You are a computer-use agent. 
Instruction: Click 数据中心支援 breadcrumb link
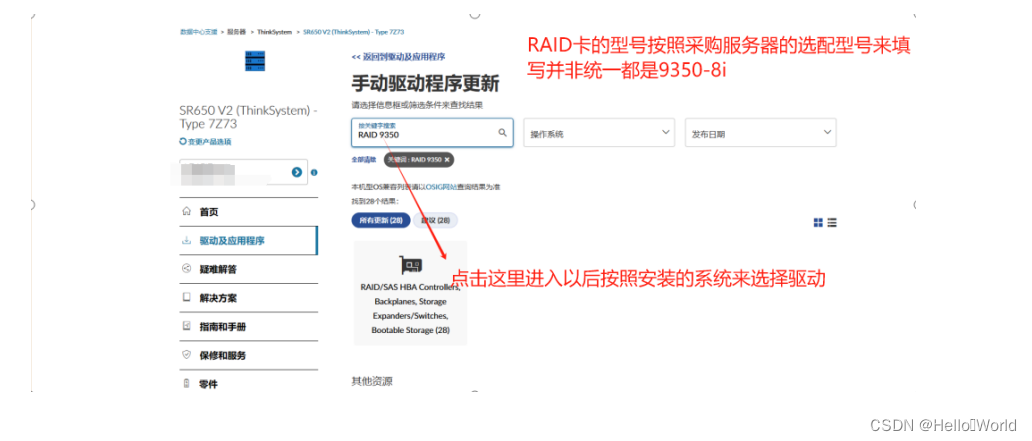(199, 32)
